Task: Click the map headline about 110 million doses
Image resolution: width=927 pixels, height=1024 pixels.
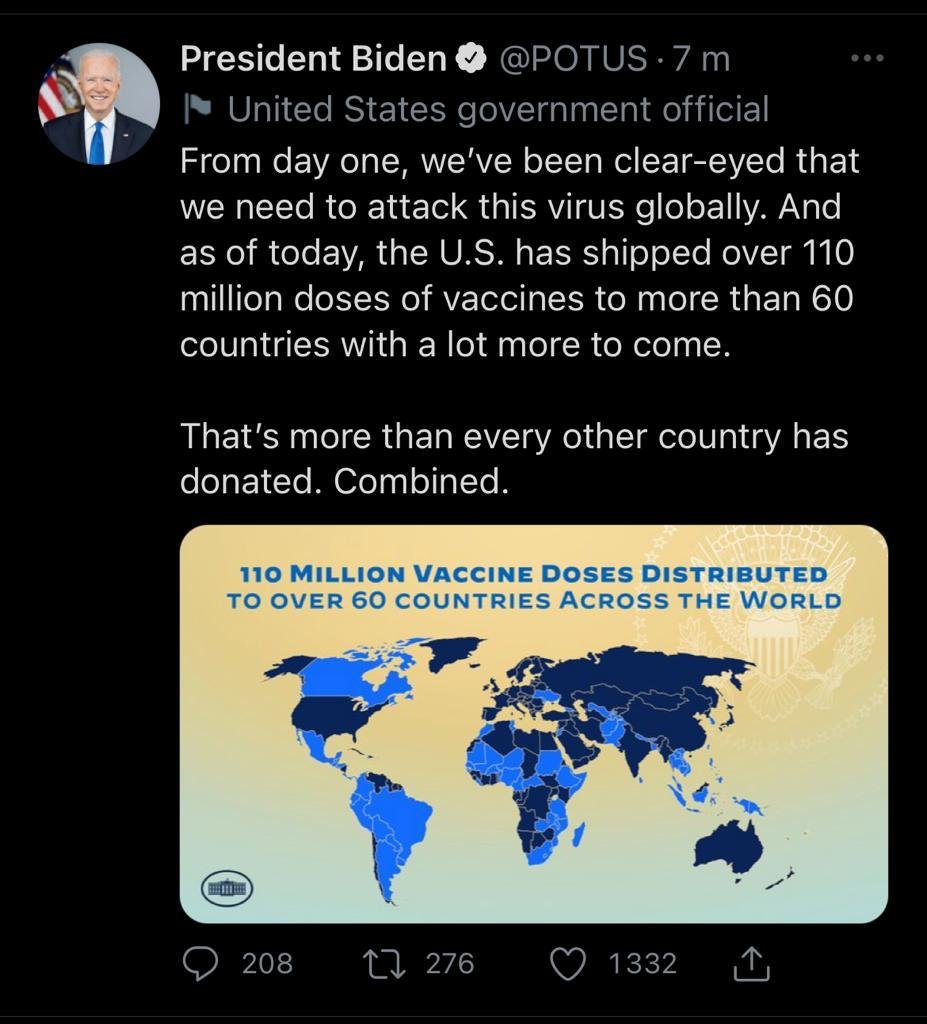Action: (x=534, y=587)
